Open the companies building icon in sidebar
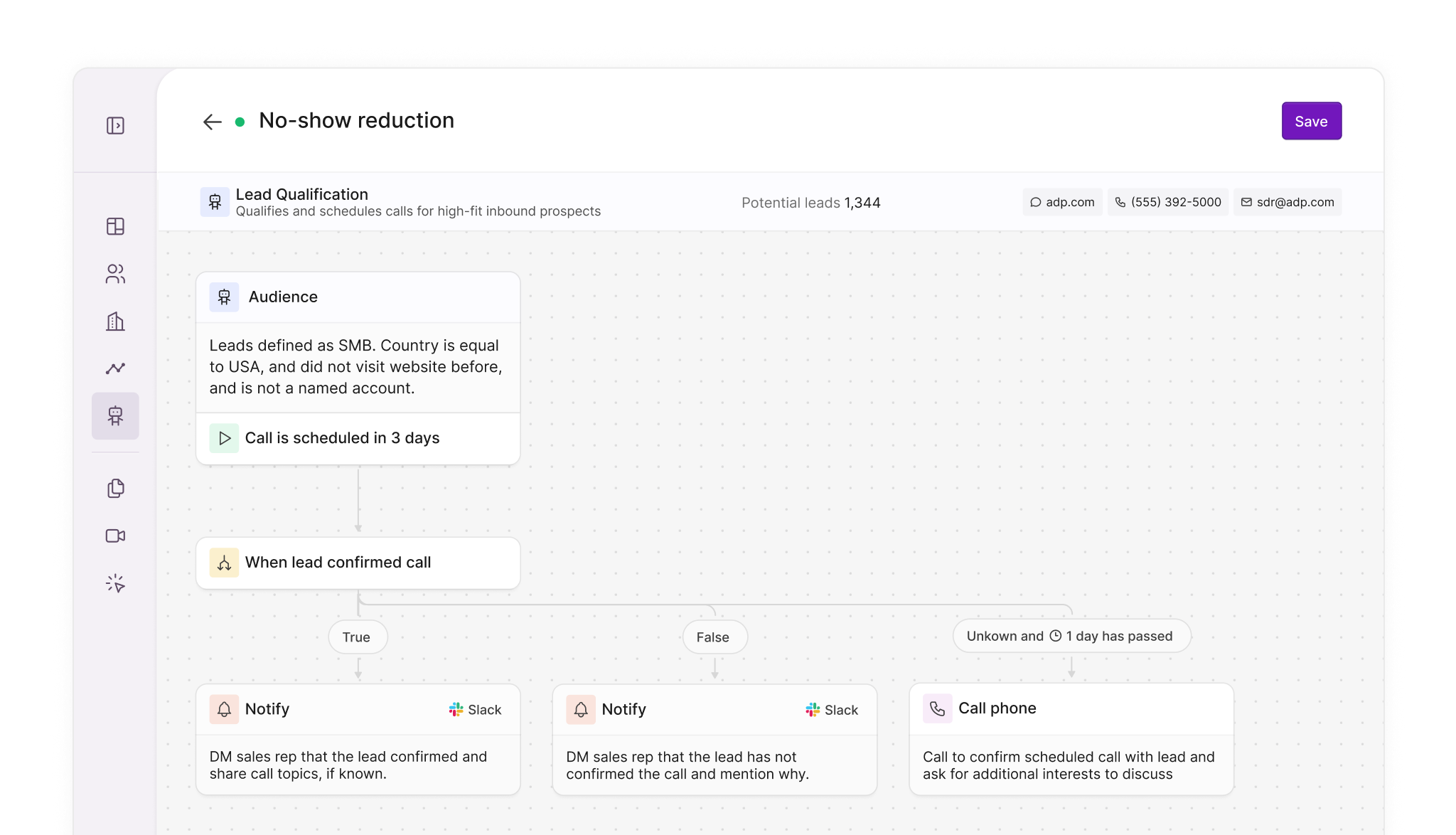This screenshot has height=835, width=1456. point(115,321)
